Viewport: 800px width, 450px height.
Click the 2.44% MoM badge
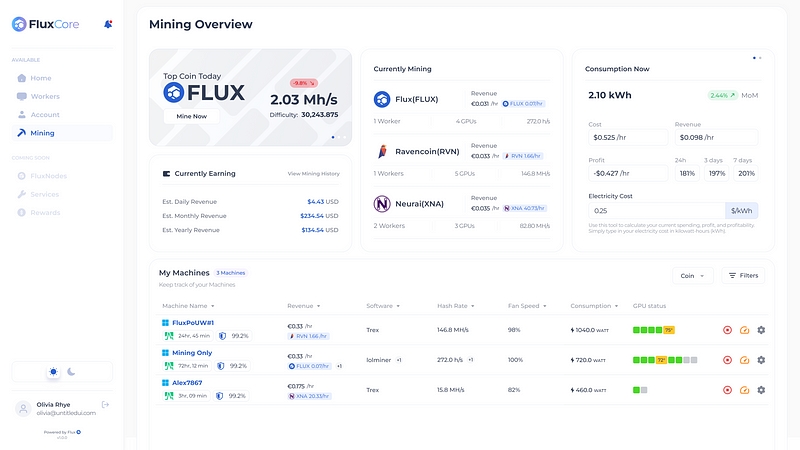click(x=722, y=95)
